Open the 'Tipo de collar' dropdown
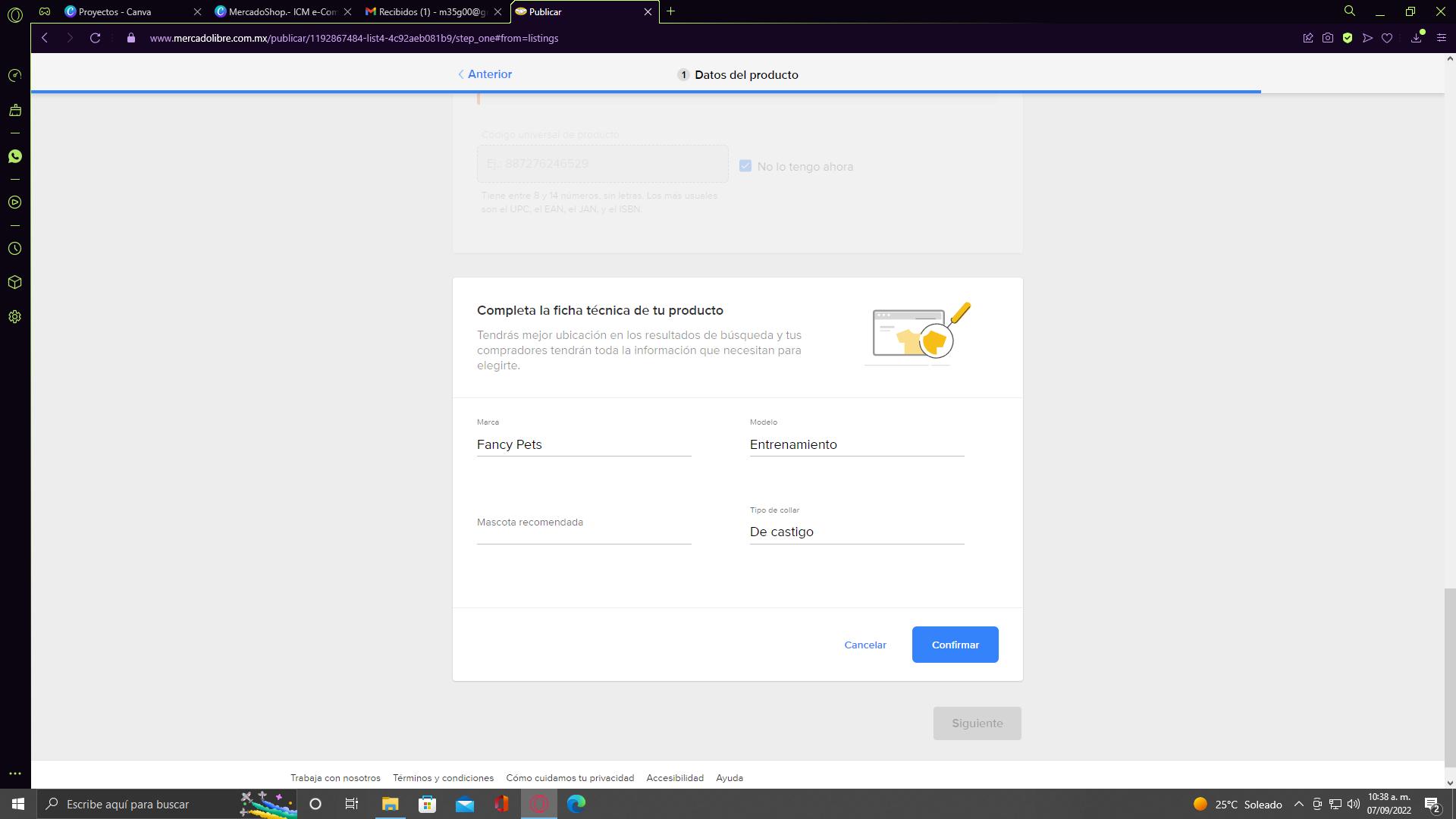Viewport: 1456px width, 819px height. point(856,532)
